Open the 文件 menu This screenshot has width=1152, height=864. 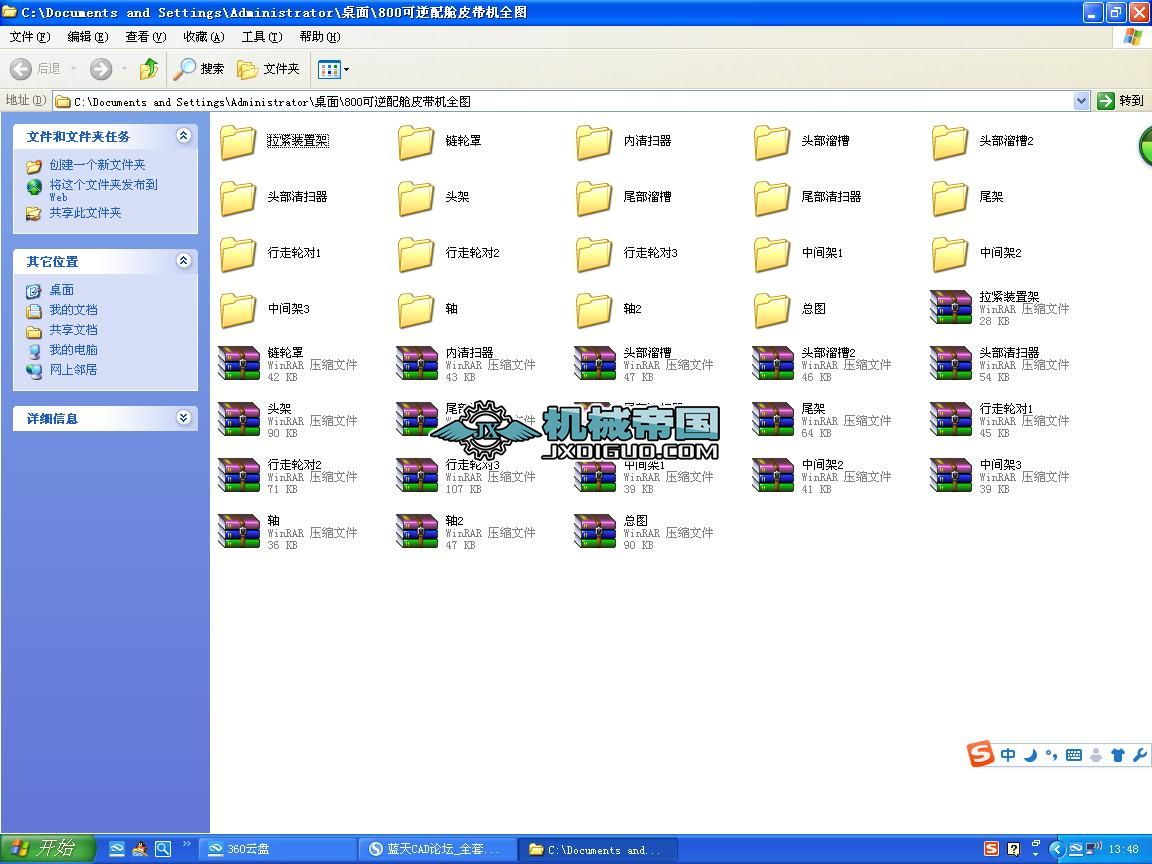30,37
